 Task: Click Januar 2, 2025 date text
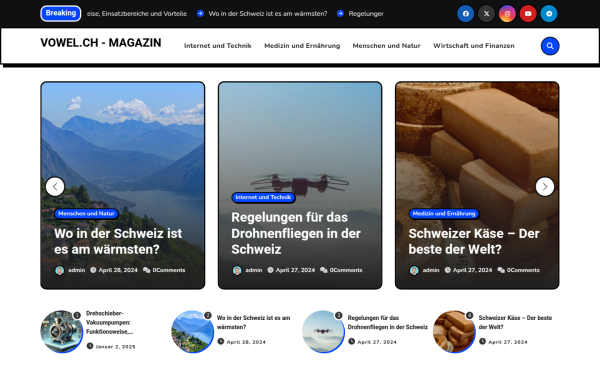point(115,347)
